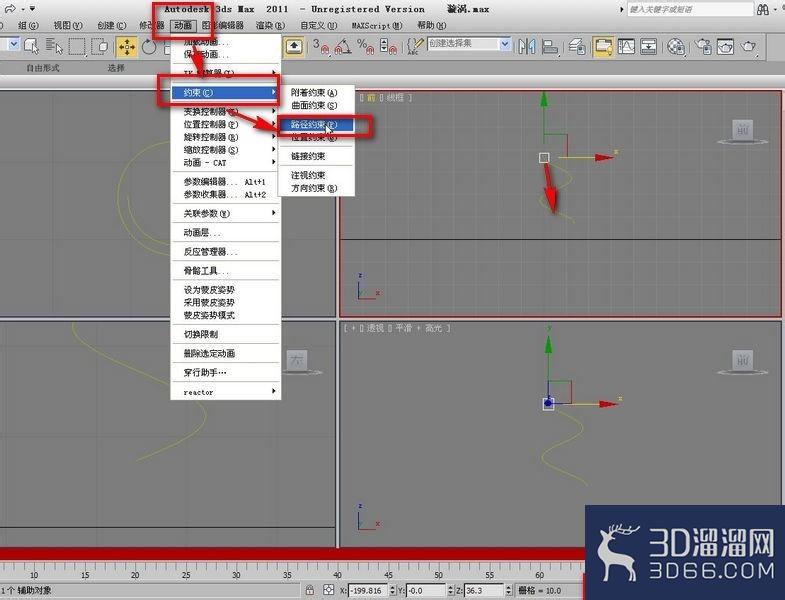Expand the 位置控制器(P) submenu

coord(225,124)
